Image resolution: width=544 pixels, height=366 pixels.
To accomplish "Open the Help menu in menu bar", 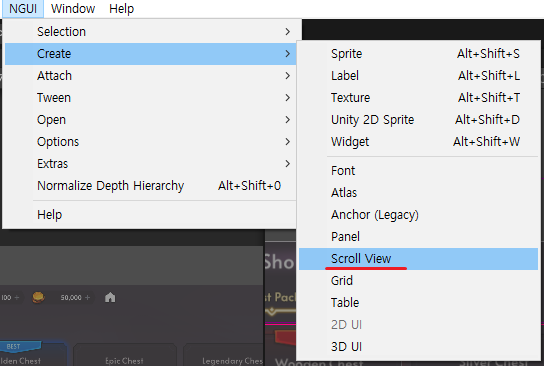I will (121, 9).
